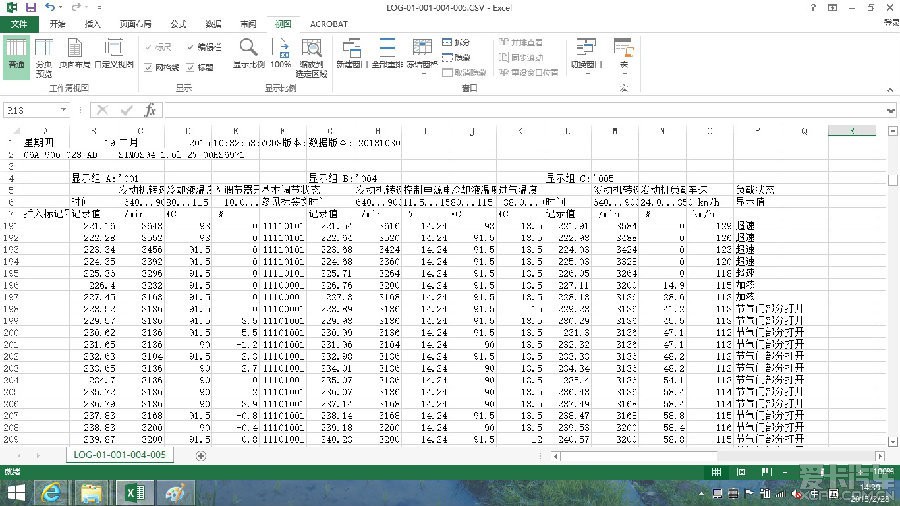Open the 文件 (File) menu

pos(19,24)
